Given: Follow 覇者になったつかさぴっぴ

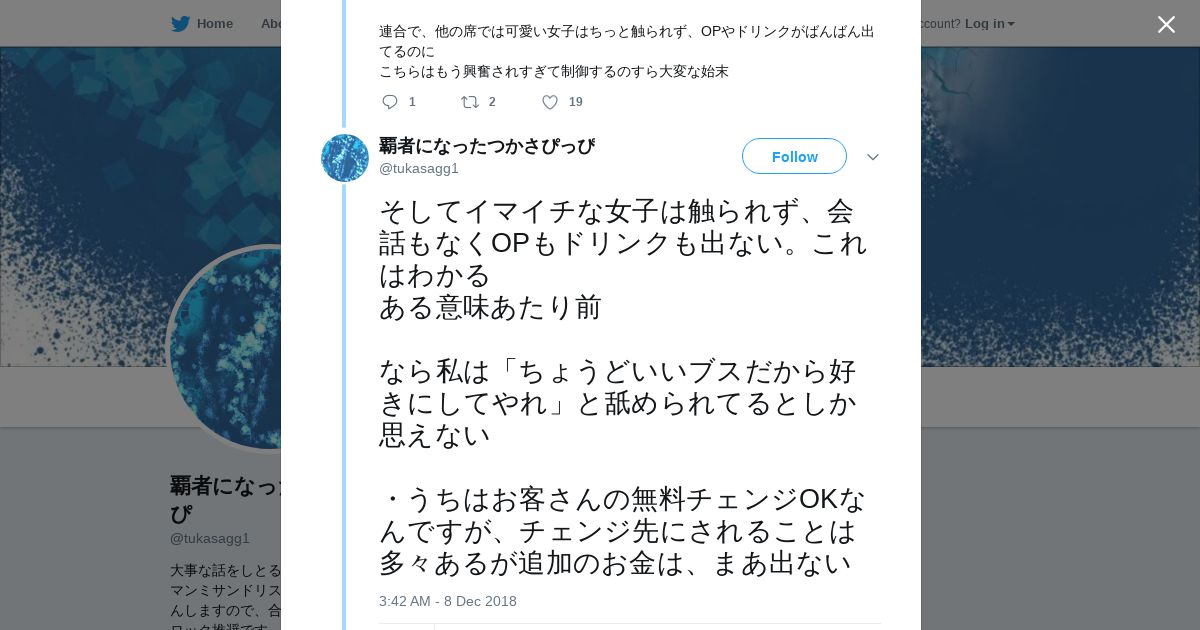Looking at the screenshot, I should [794, 156].
